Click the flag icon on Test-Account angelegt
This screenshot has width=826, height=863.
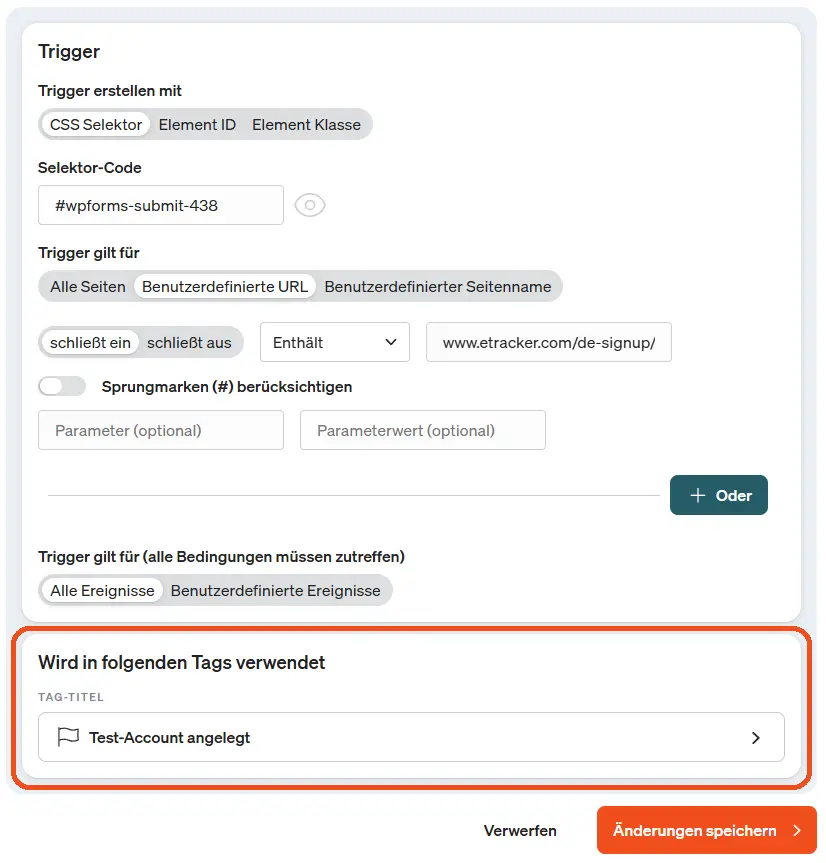[x=67, y=737]
